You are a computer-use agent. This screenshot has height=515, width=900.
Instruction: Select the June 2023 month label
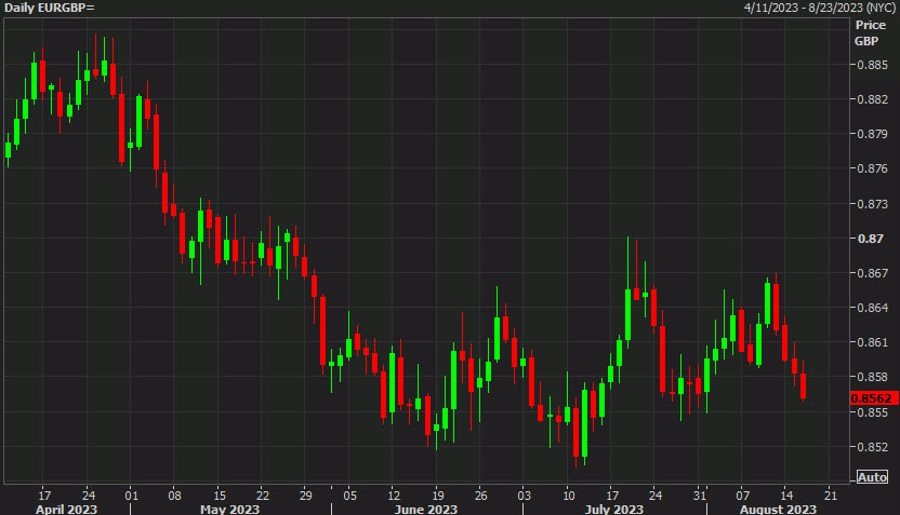pyautogui.click(x=426, y=509)
